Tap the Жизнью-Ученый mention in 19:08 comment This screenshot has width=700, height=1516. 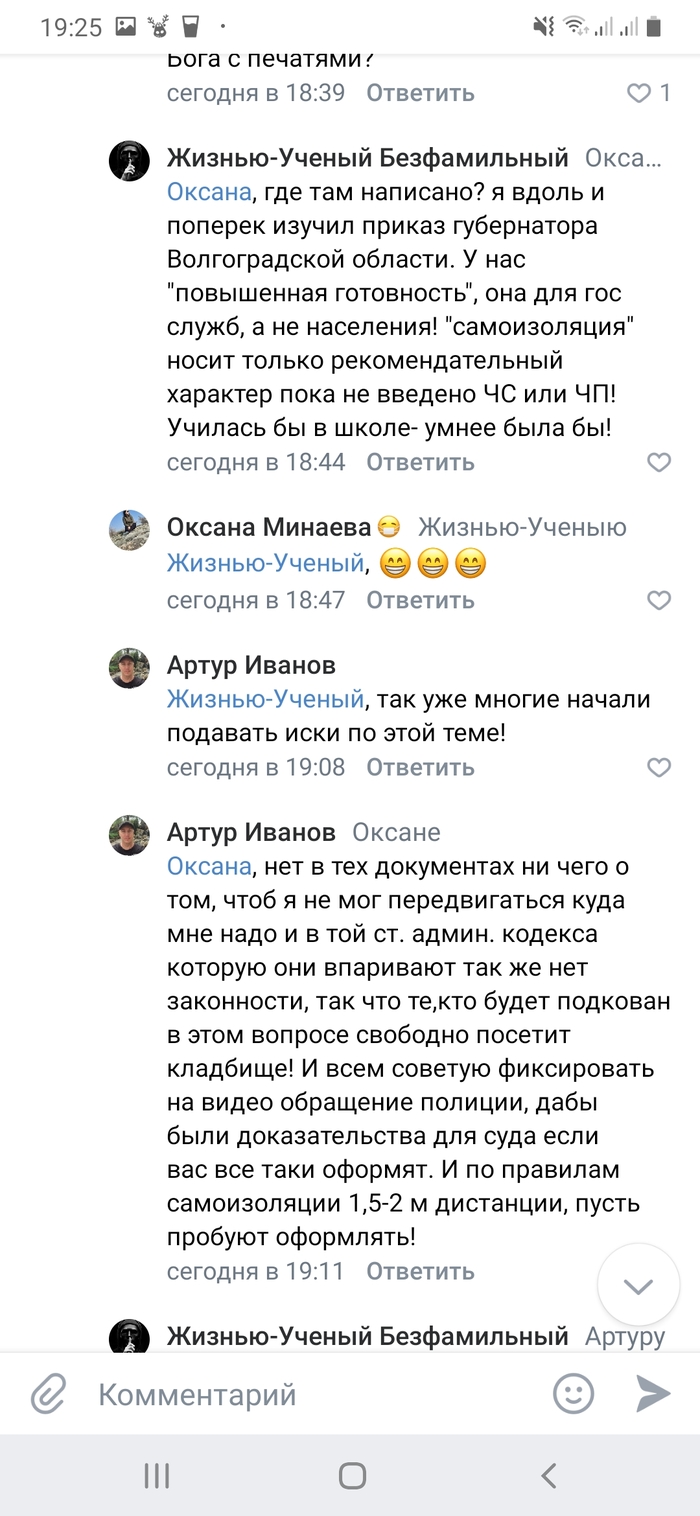264,698
